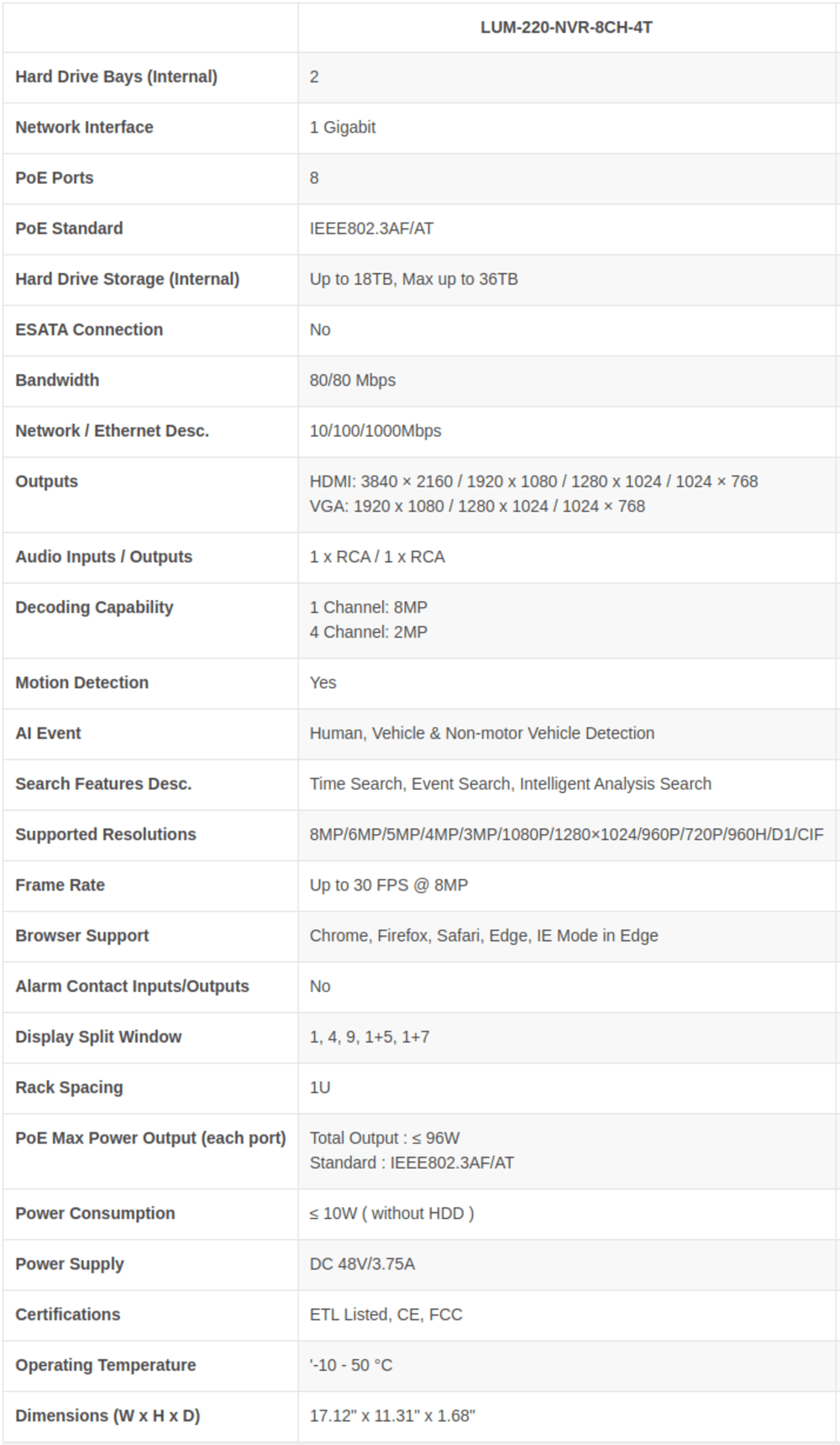Click the Supported Resolutions value text
This screenshot has width=840, height=1445.
pyautogui.click(x=566, y=834)
